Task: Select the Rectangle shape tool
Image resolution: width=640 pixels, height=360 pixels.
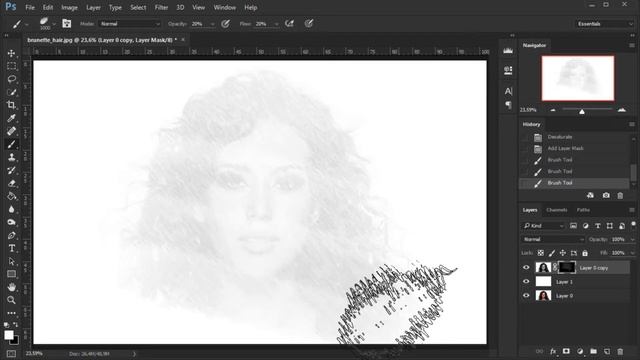Action: pos(11,274)
